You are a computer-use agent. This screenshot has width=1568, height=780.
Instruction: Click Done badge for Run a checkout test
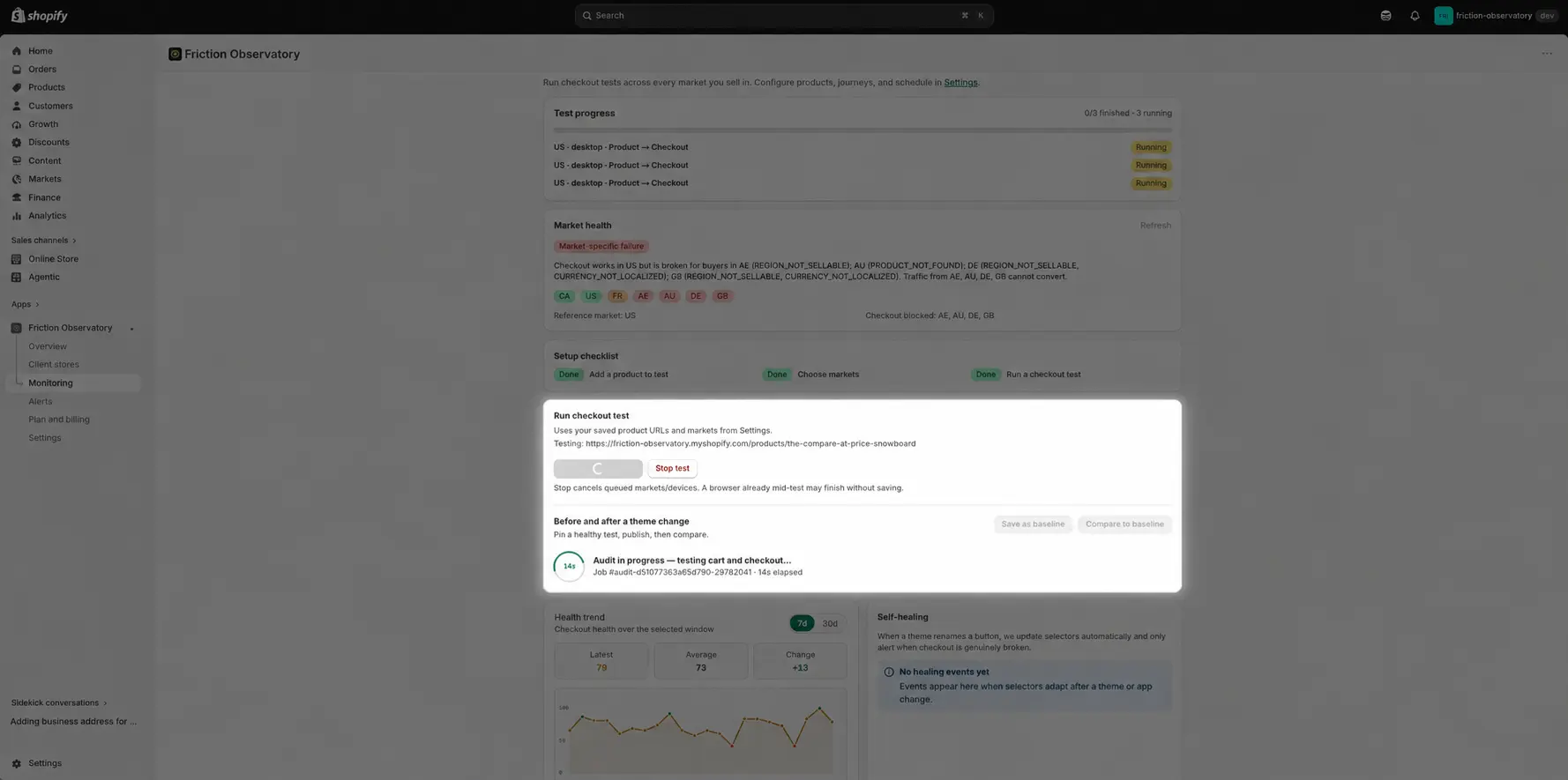pyautogui.click(x=985, y=375)
